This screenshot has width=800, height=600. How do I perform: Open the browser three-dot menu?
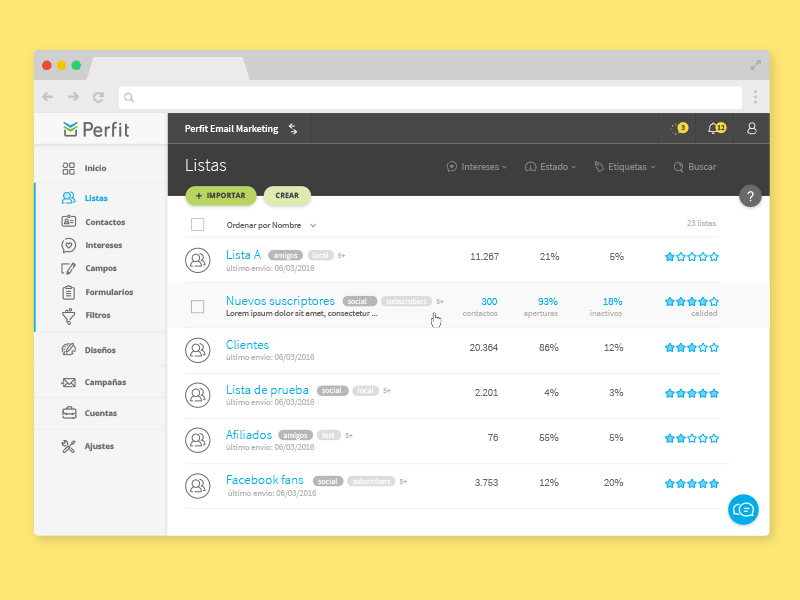coord(755,97)
